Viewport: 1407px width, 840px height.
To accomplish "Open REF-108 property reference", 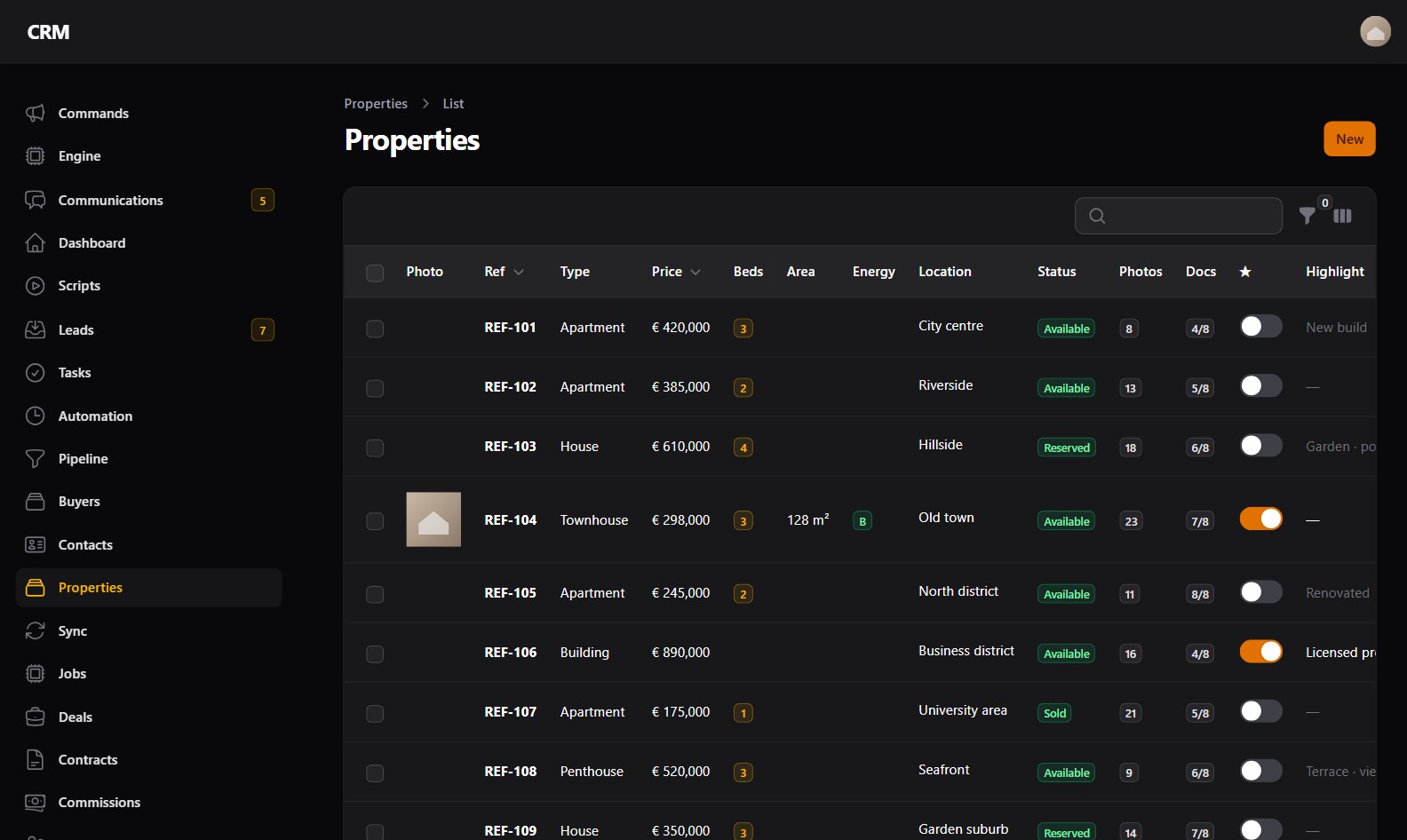I will 510,772.
